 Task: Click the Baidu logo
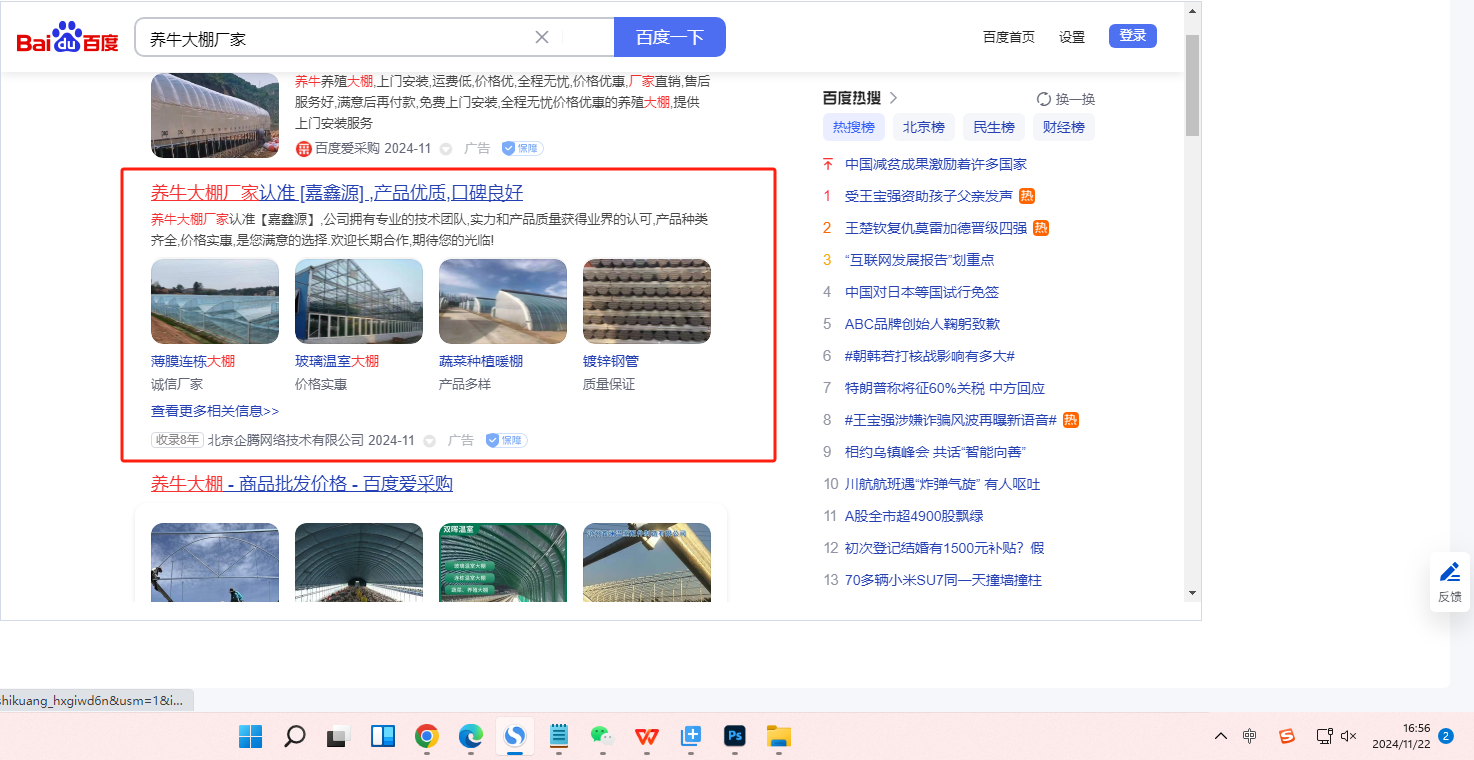(67, 38)
